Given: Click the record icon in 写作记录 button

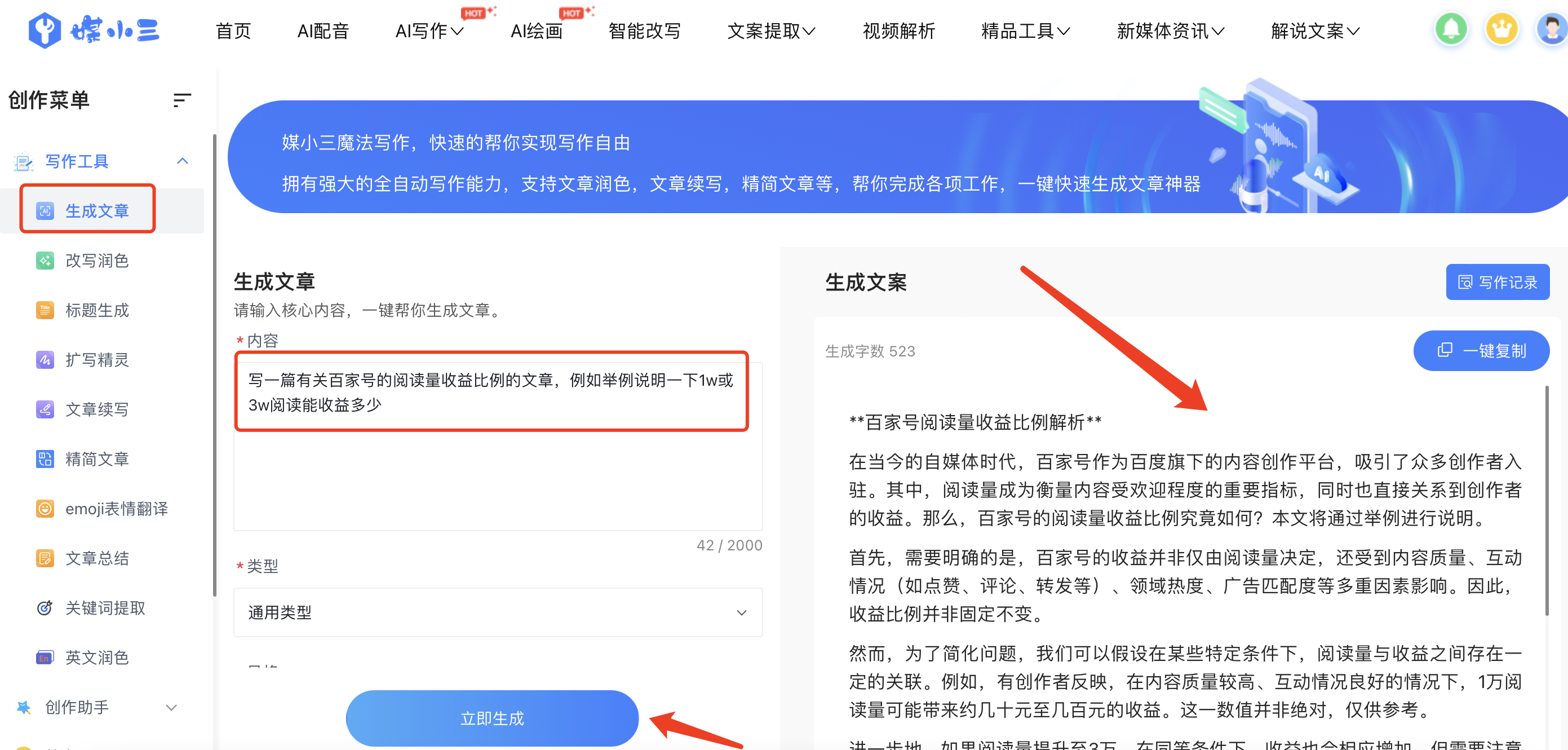Looking at the screenshot, I should (1465, 282).
